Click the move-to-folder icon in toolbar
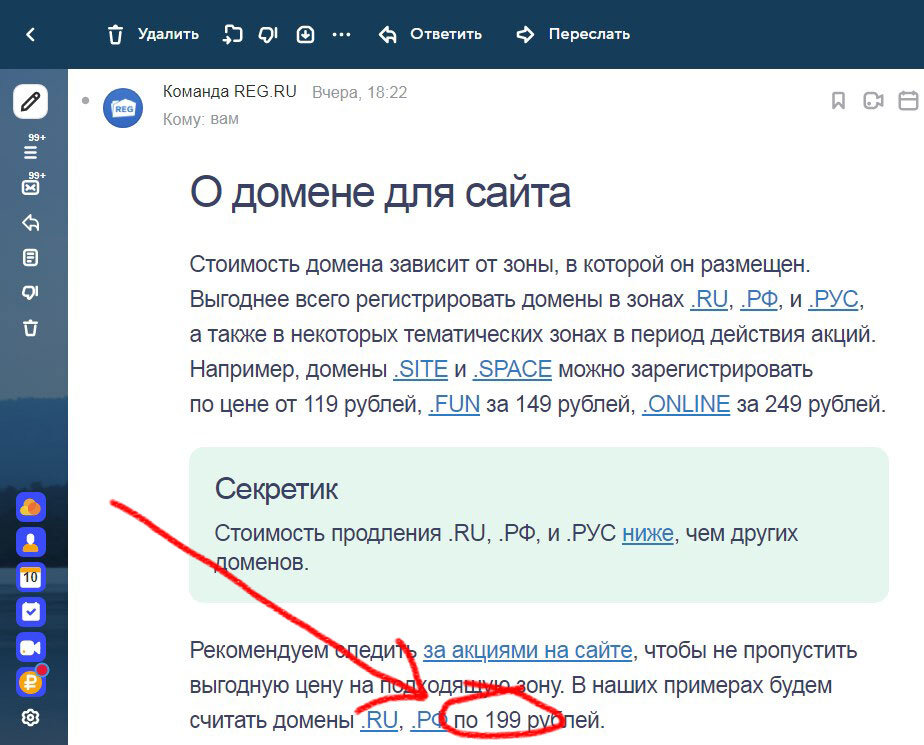The width and height of the screenshot is (924, 745). coord(232,35)
